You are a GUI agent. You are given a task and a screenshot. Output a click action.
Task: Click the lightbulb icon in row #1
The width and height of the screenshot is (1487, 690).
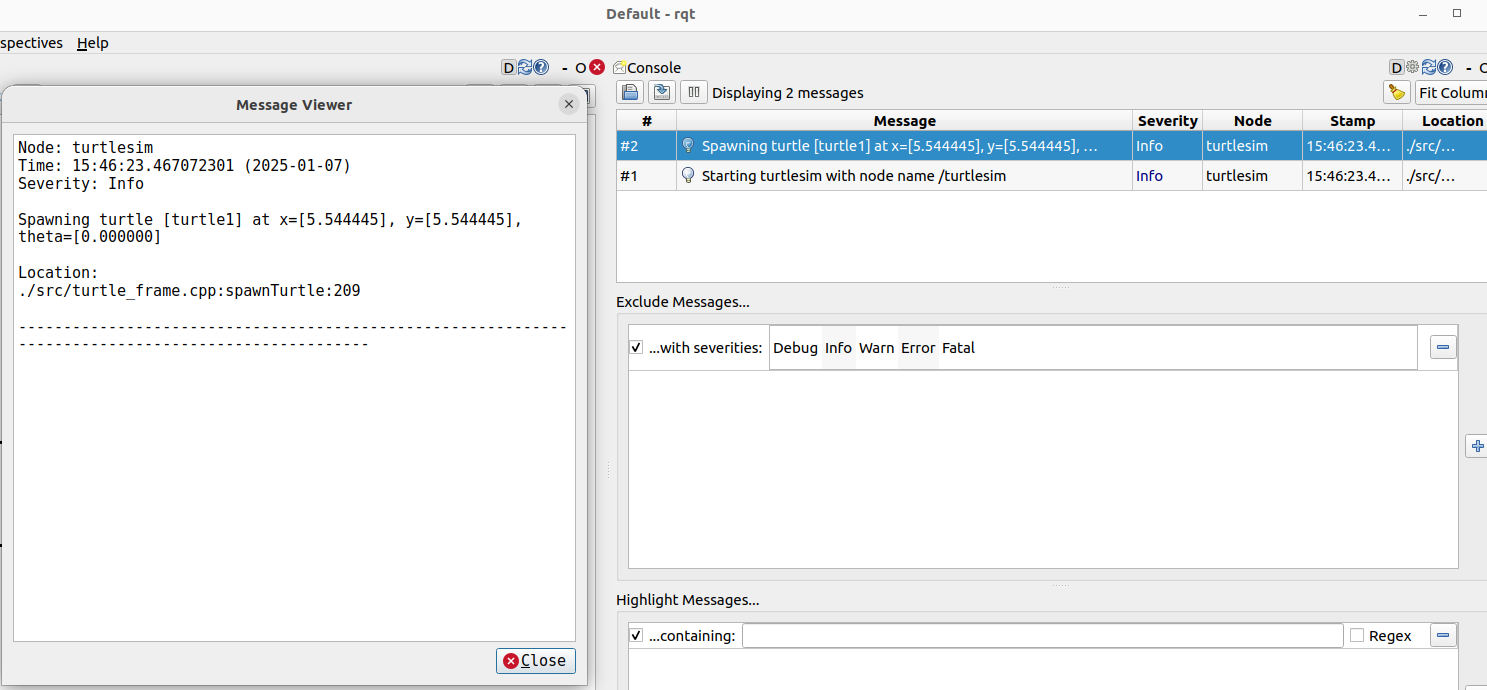688,175
